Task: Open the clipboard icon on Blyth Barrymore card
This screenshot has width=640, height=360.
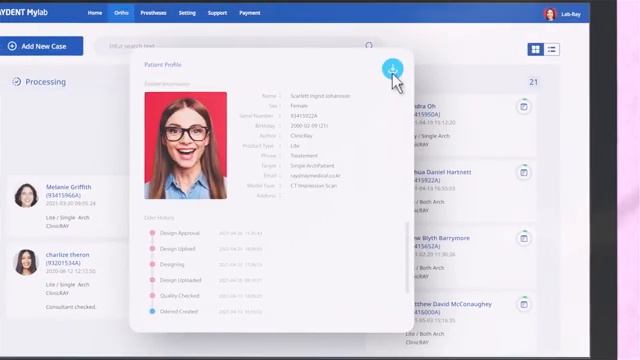Action: tap(524, 238)
